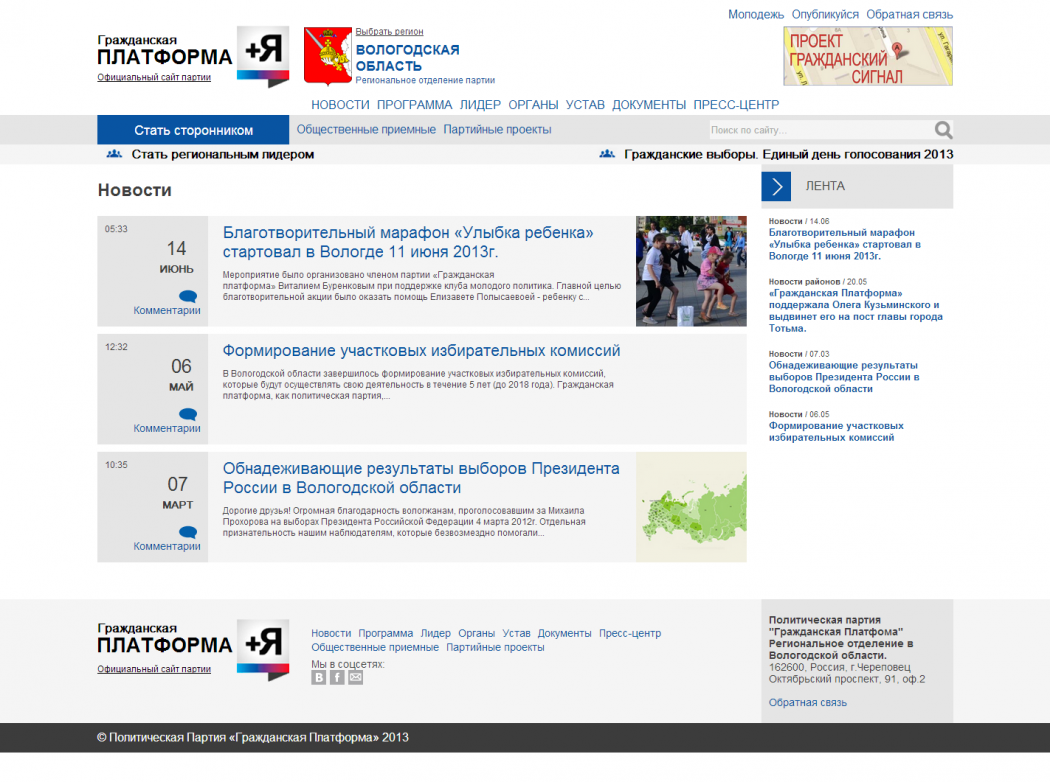This screenshot has height=782, width=1050.
Task: Open Комментарии for 06 май article
Action: (x=167, y=428)
